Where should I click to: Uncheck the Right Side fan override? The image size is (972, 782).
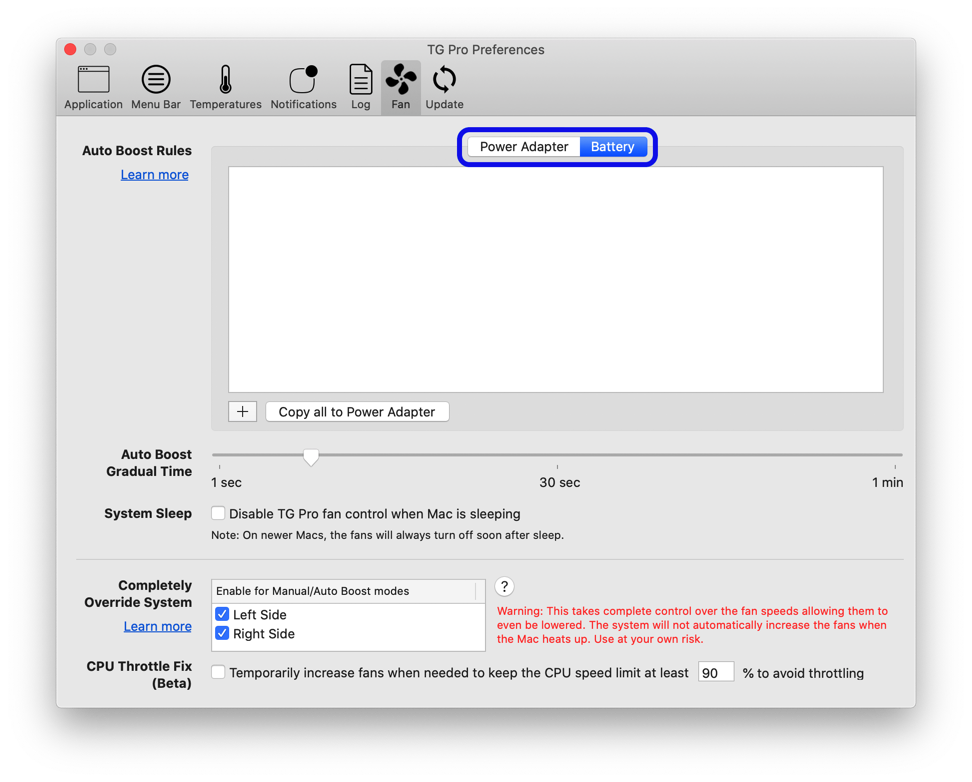(x=222, y=633)
